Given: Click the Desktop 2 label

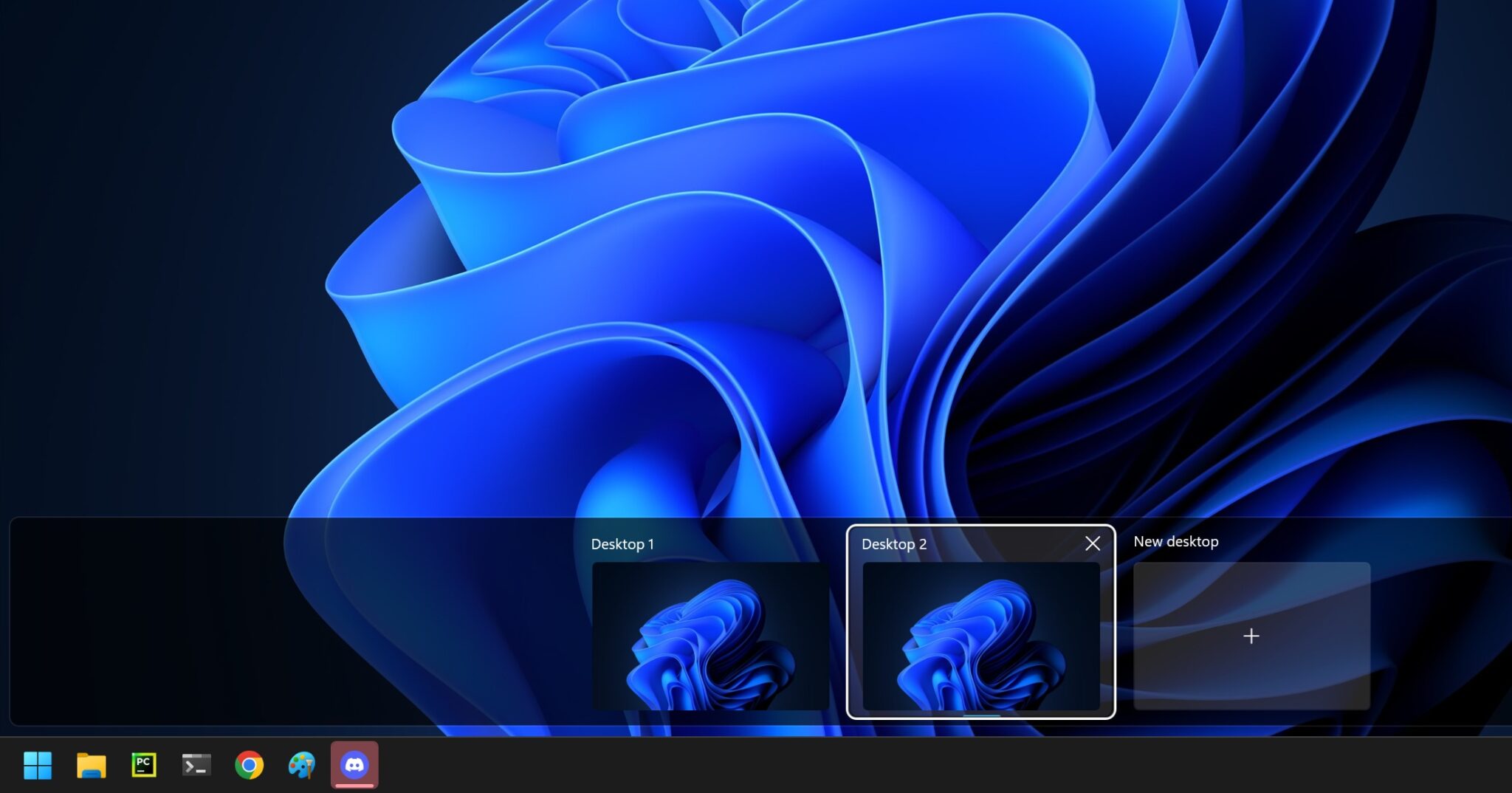Looking at the screenshot, I should coord(895,544).
